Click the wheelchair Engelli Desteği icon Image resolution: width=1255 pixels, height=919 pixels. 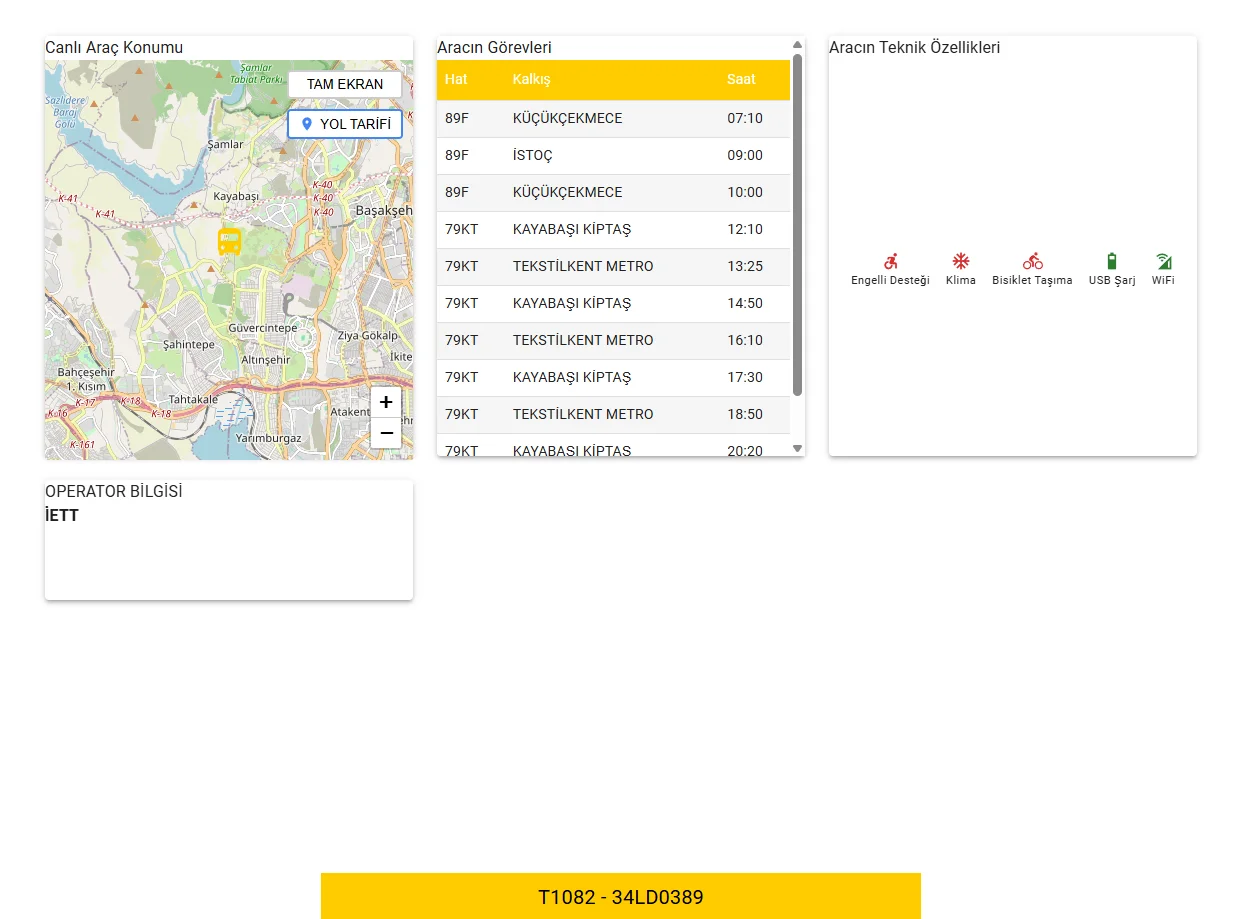pos(890,261)
